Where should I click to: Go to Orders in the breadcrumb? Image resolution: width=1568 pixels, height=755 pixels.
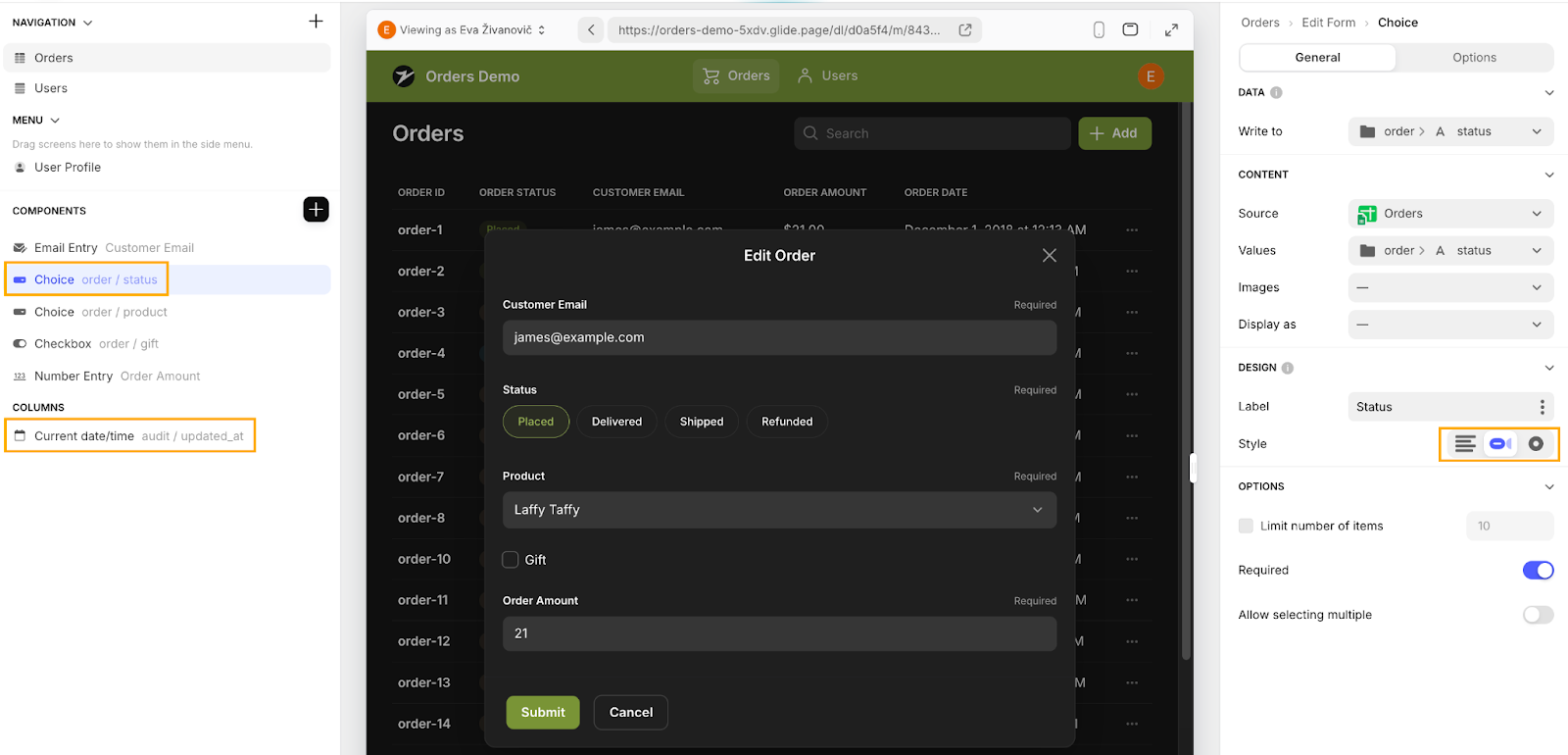[x=1259, y=23]
